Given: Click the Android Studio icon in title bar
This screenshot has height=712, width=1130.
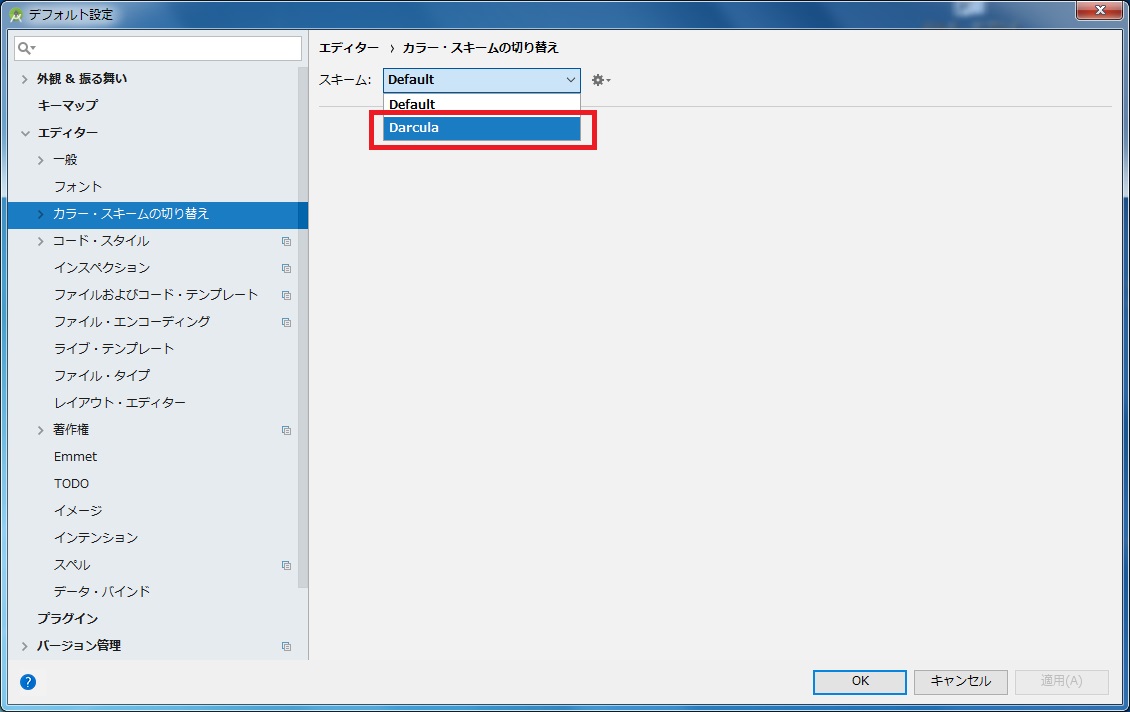Looking at the screenshot, I should point(16,14).
